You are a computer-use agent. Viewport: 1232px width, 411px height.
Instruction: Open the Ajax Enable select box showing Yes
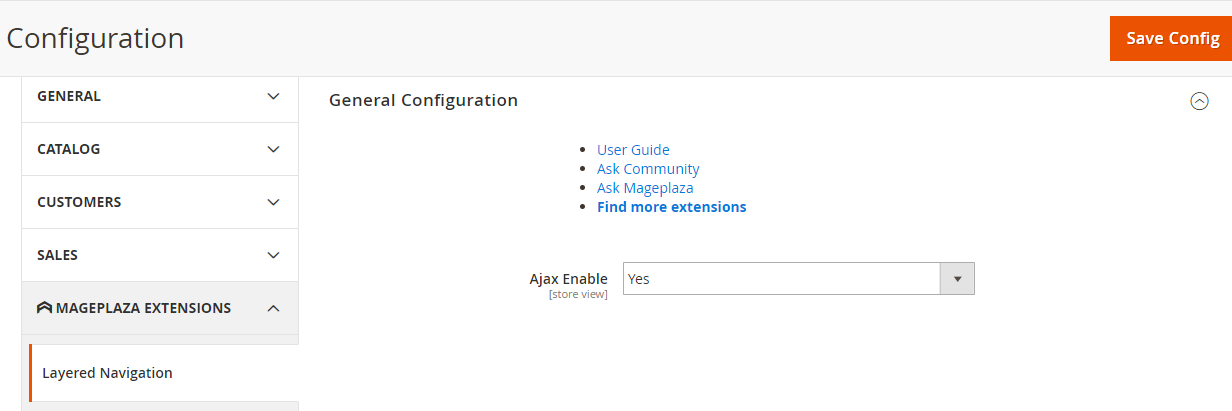point(782,279)
